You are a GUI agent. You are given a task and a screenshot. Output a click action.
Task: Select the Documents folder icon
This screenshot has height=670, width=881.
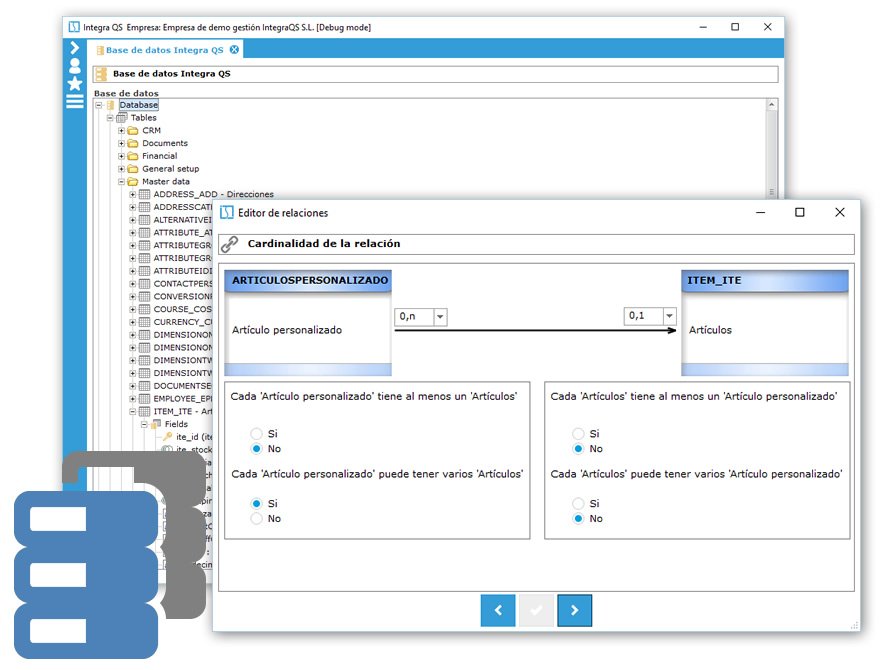pyautogui.click(x=133, y=143)
